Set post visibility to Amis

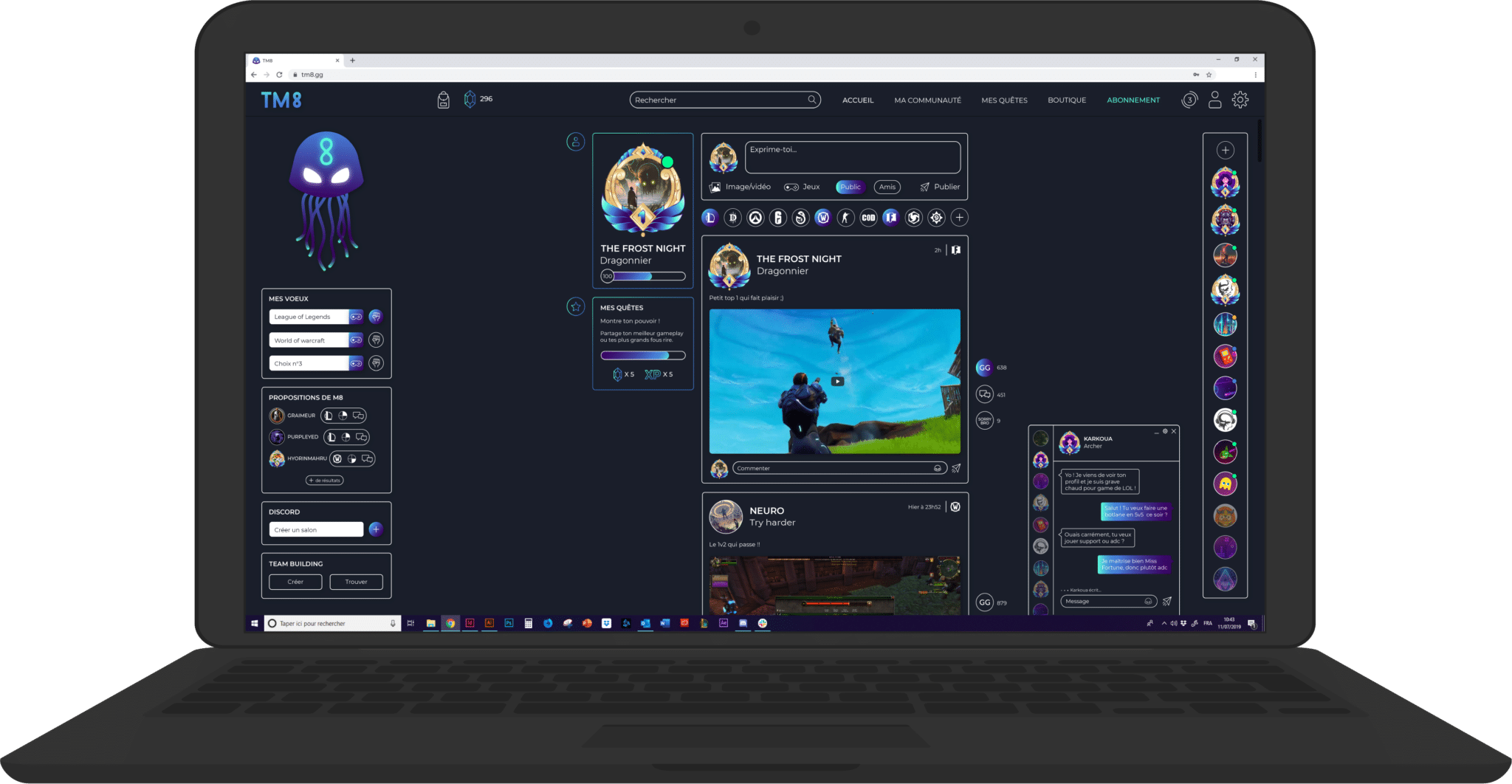[887, 187]
